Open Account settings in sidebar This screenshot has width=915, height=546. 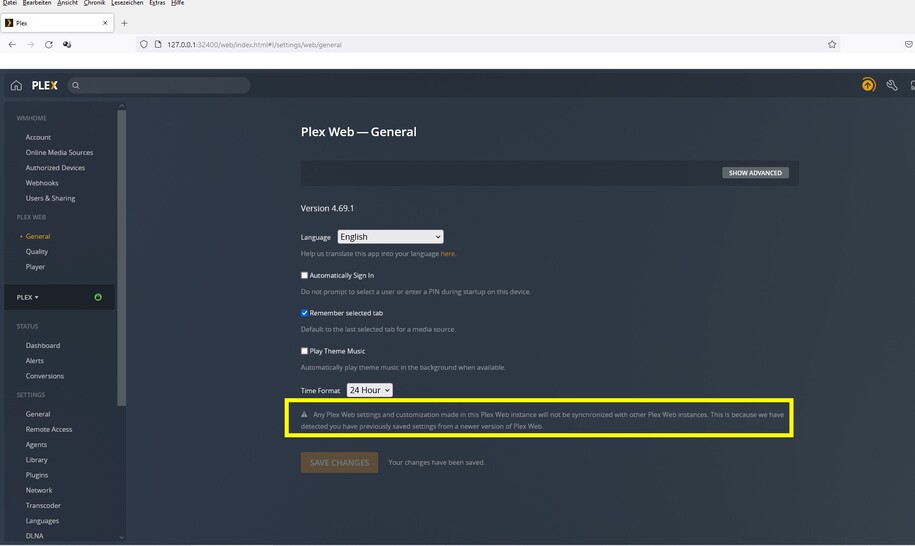[38, 138]
